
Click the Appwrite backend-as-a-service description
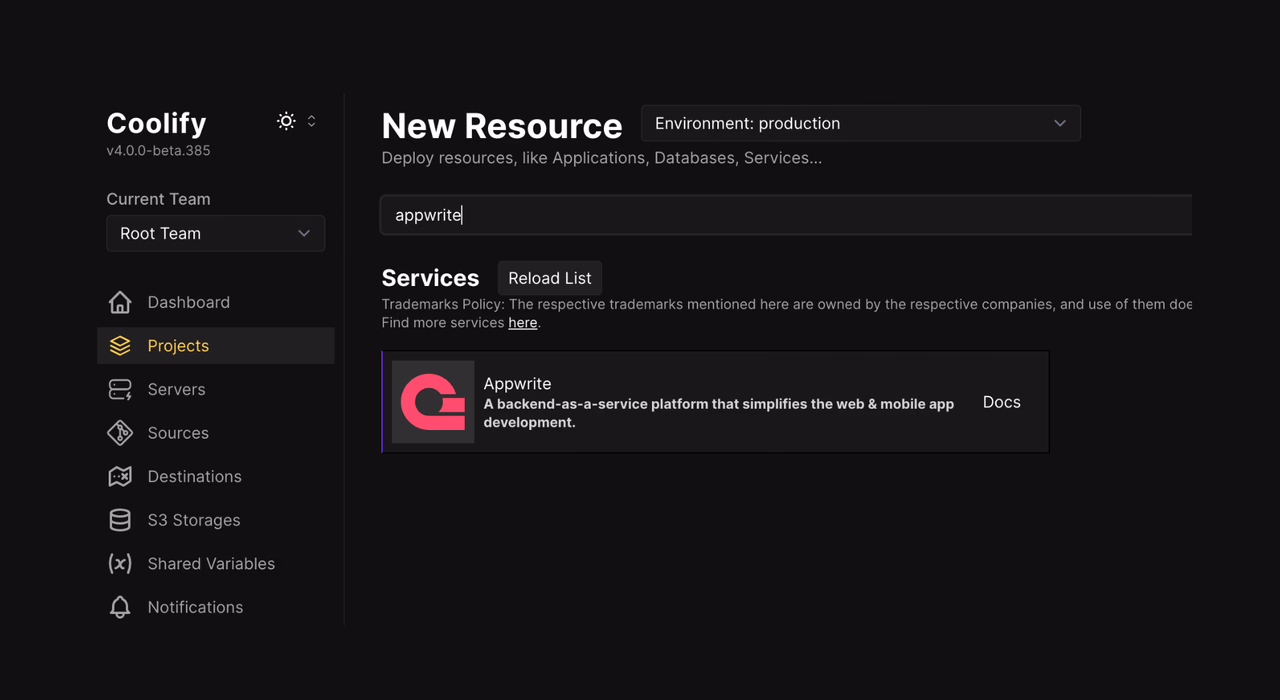coord(719,413)
